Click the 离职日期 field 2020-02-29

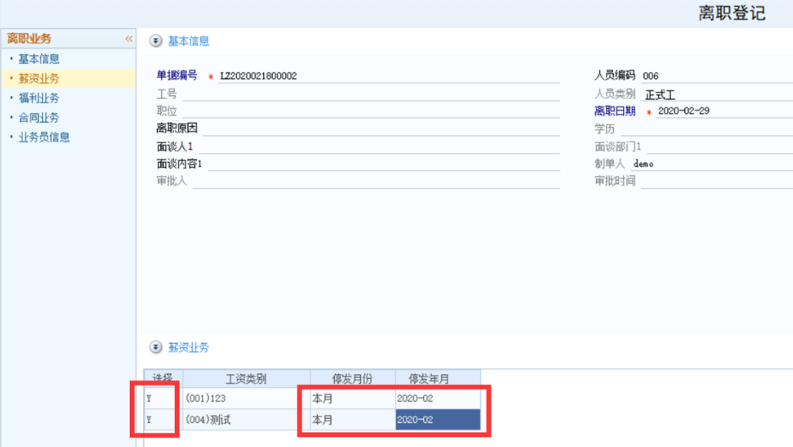[724, 111]
